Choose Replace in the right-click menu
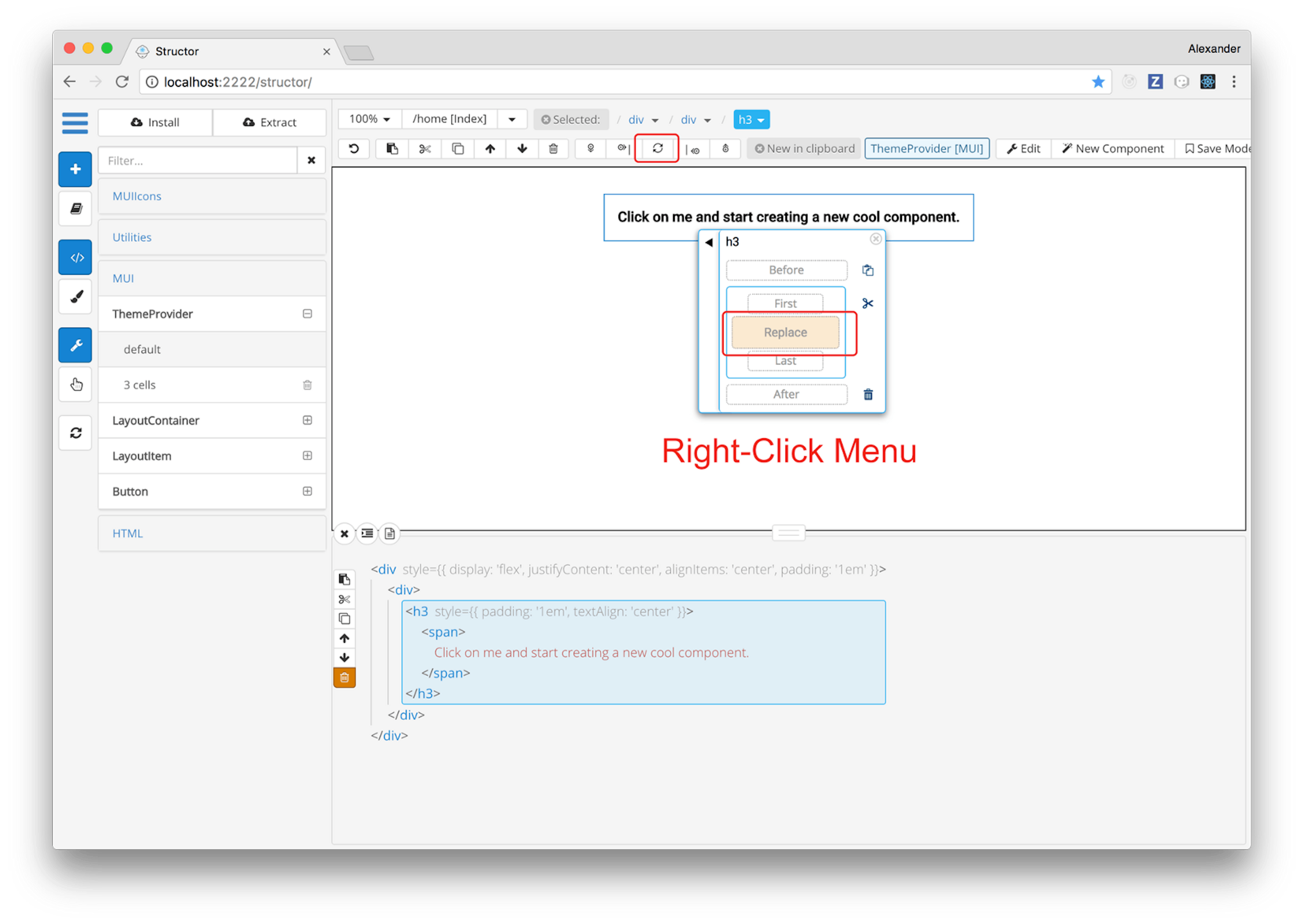Screen dimensions: 1303x924 click(785, 332)
